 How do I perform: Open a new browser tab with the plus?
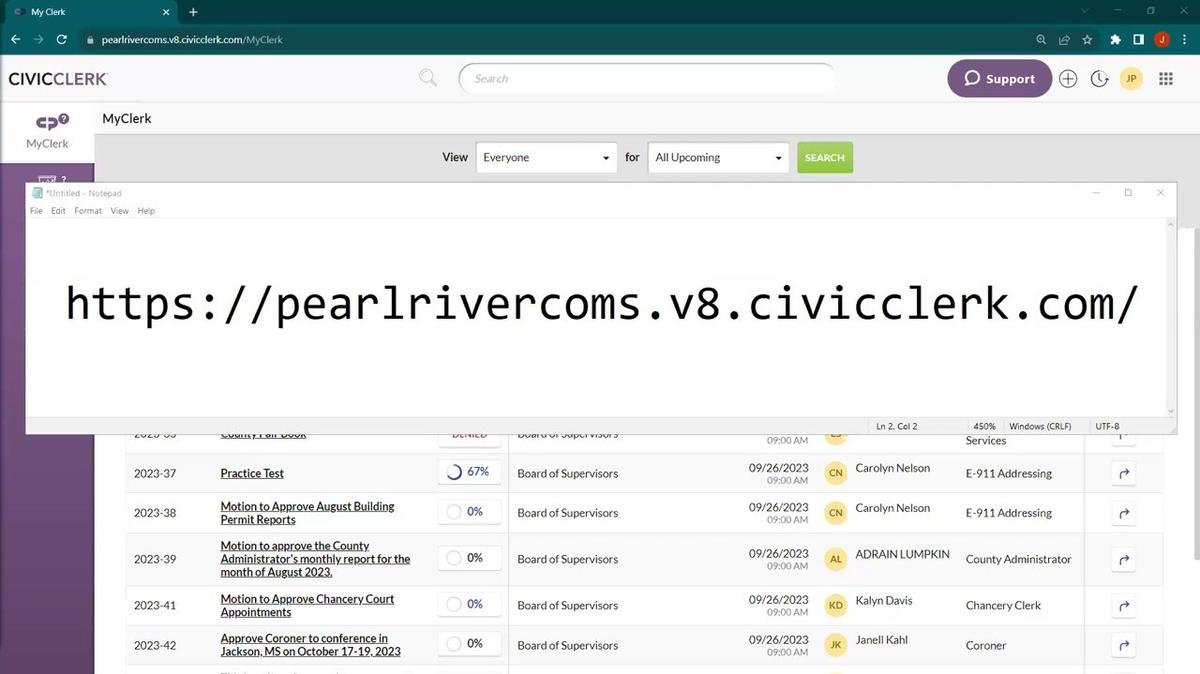point(193,12)
